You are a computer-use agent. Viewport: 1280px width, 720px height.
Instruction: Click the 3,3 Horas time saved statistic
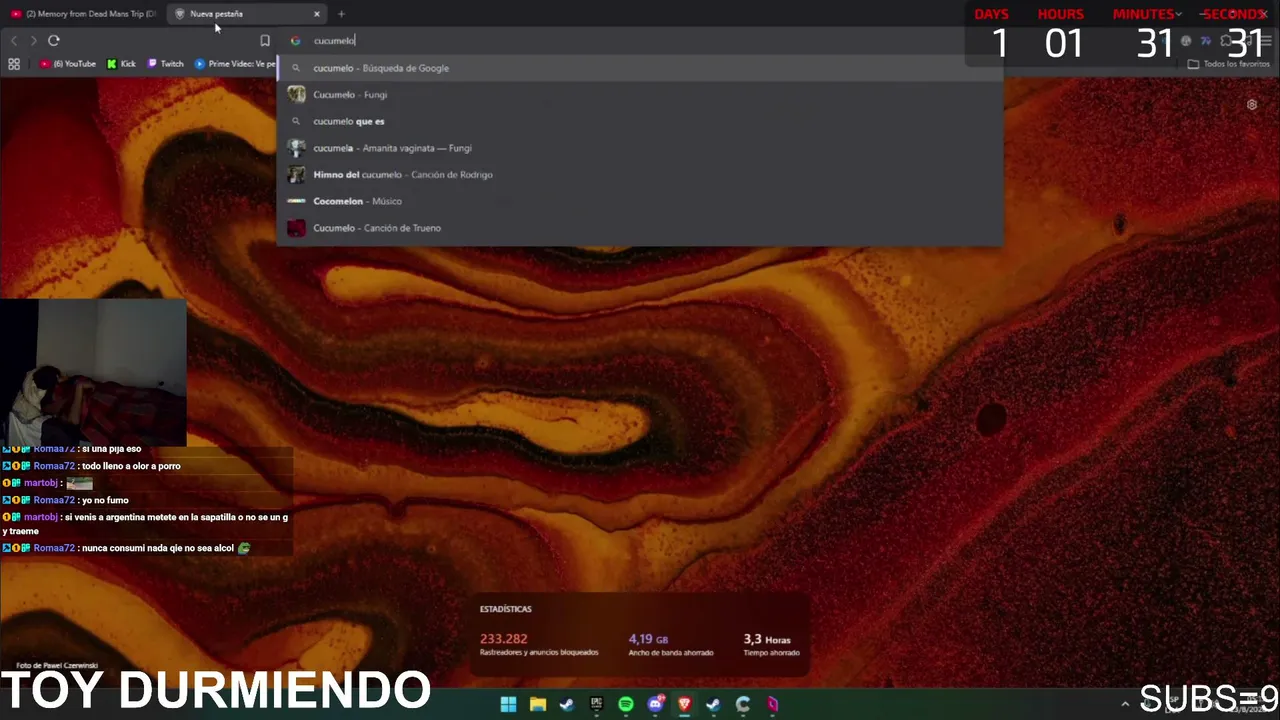point(771,645)
